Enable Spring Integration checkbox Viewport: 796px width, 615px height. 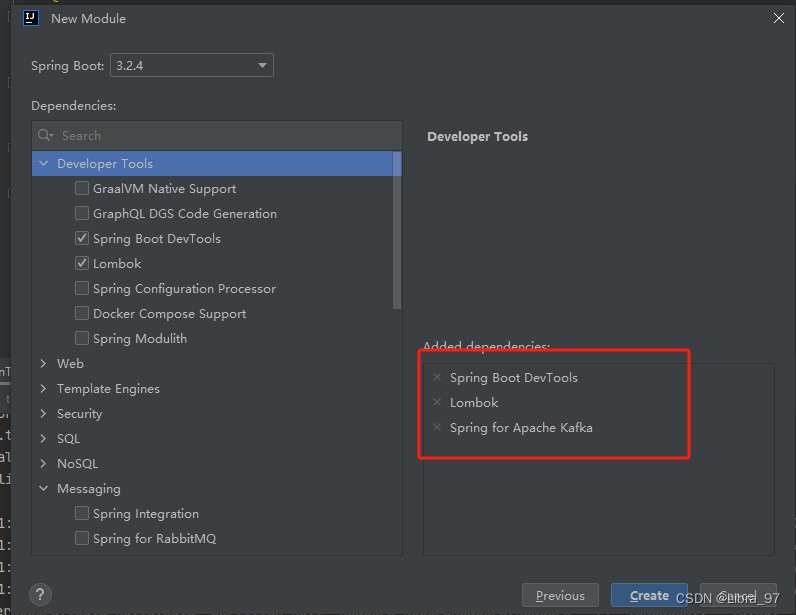[x=82, y=513]
